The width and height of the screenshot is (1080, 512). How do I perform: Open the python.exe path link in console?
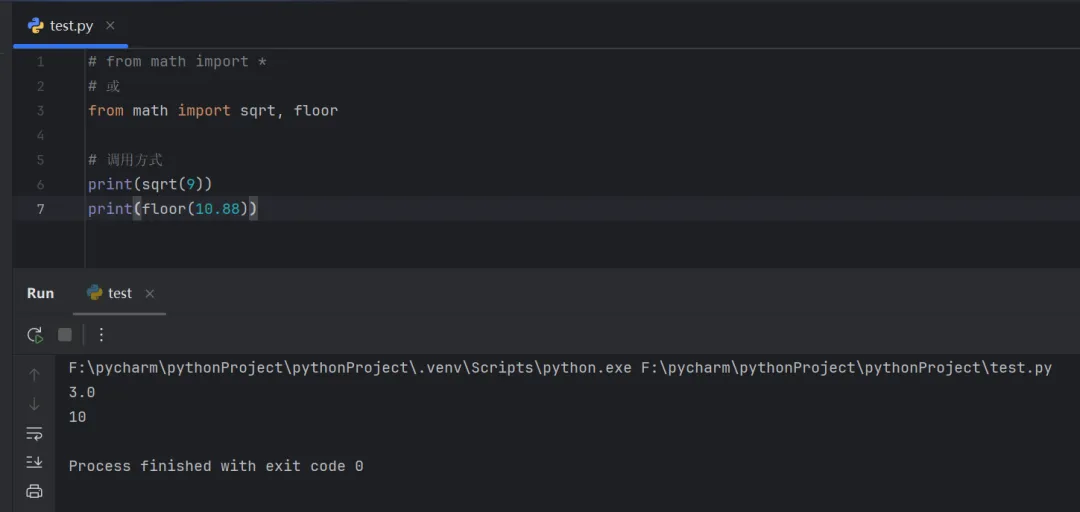pyautogui.click(x=350, y=368)
